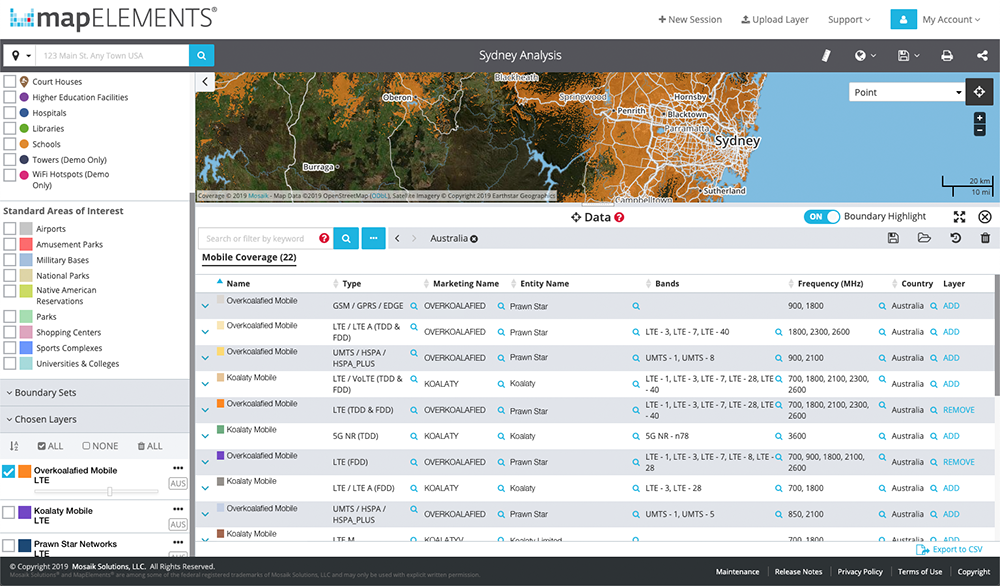This screenshot has height=586, width=1000.
Task: Click the share icon in toolbar
Action: (x=982, y=56)
